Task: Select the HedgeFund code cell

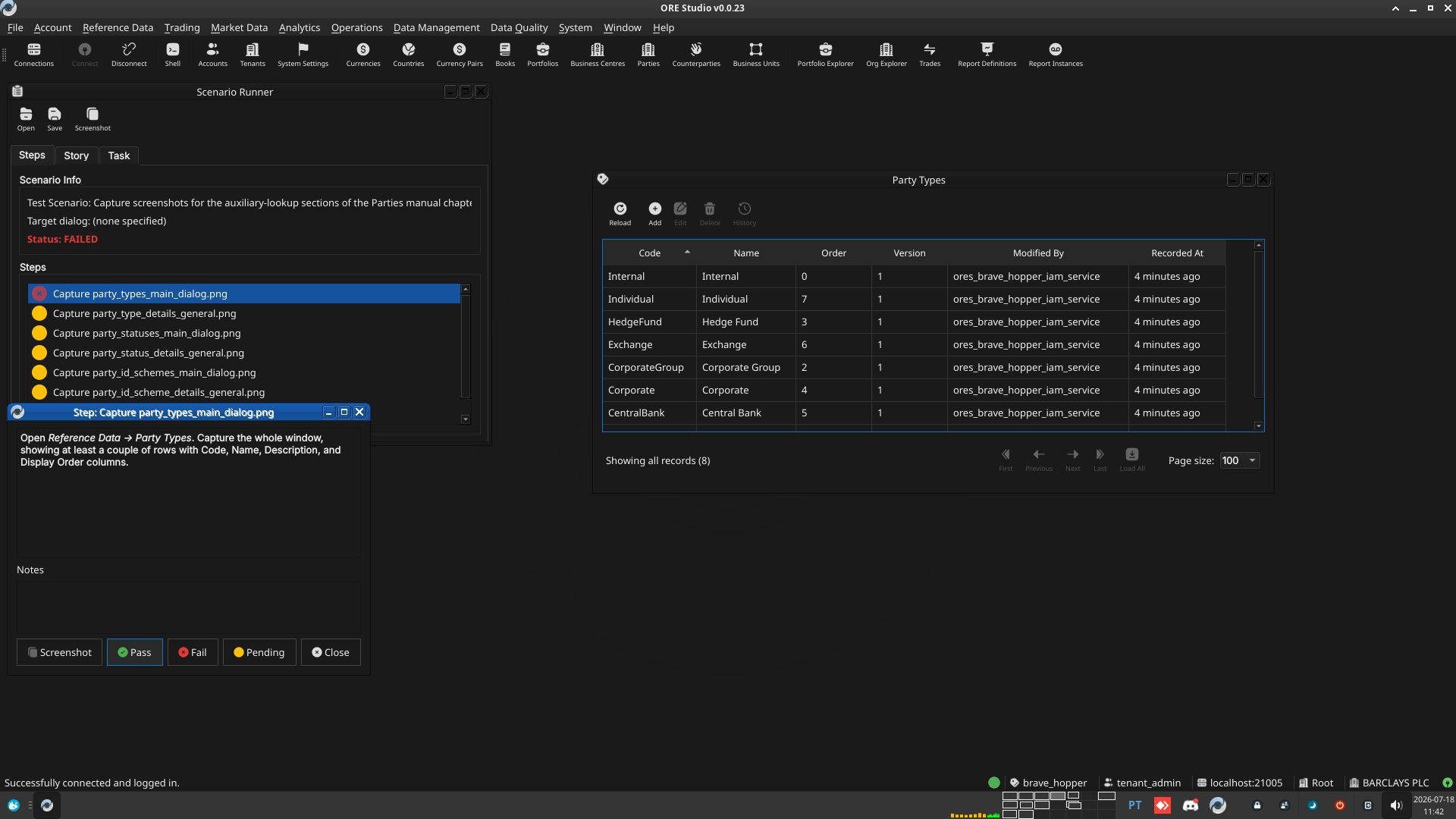Action: [x=650, y=322]
